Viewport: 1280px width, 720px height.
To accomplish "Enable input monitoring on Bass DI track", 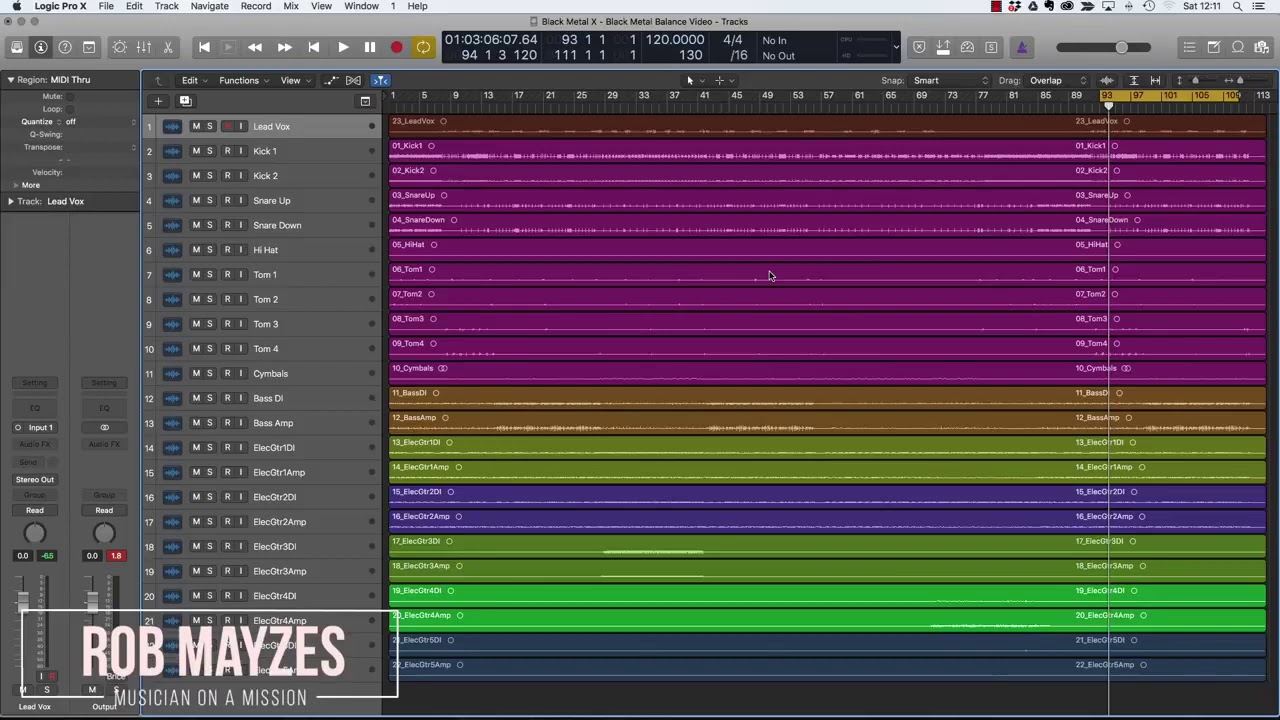I will click(x=240, y=398).
